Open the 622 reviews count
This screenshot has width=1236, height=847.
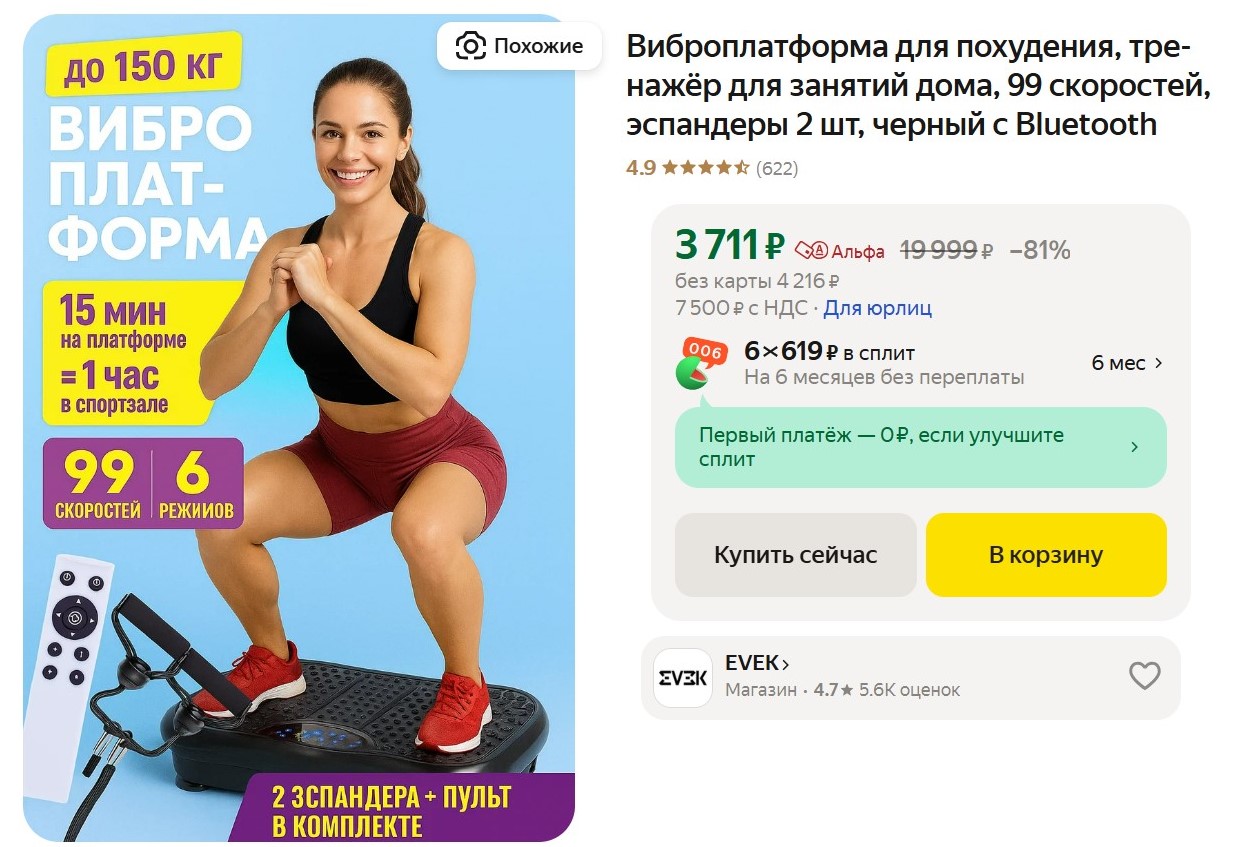(x=777, y=168)
